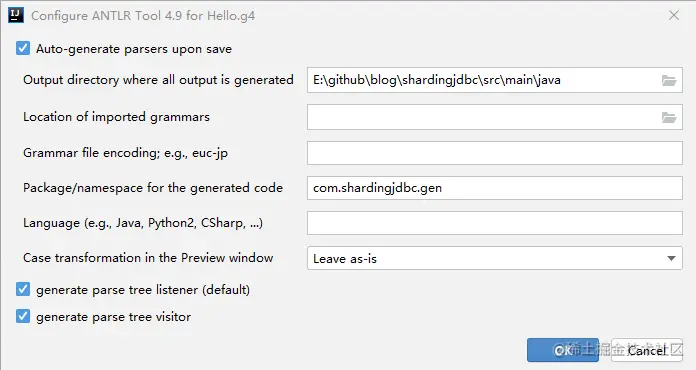Open the Leave as-is combo box

pyautogui.click(x=494, y=258)
